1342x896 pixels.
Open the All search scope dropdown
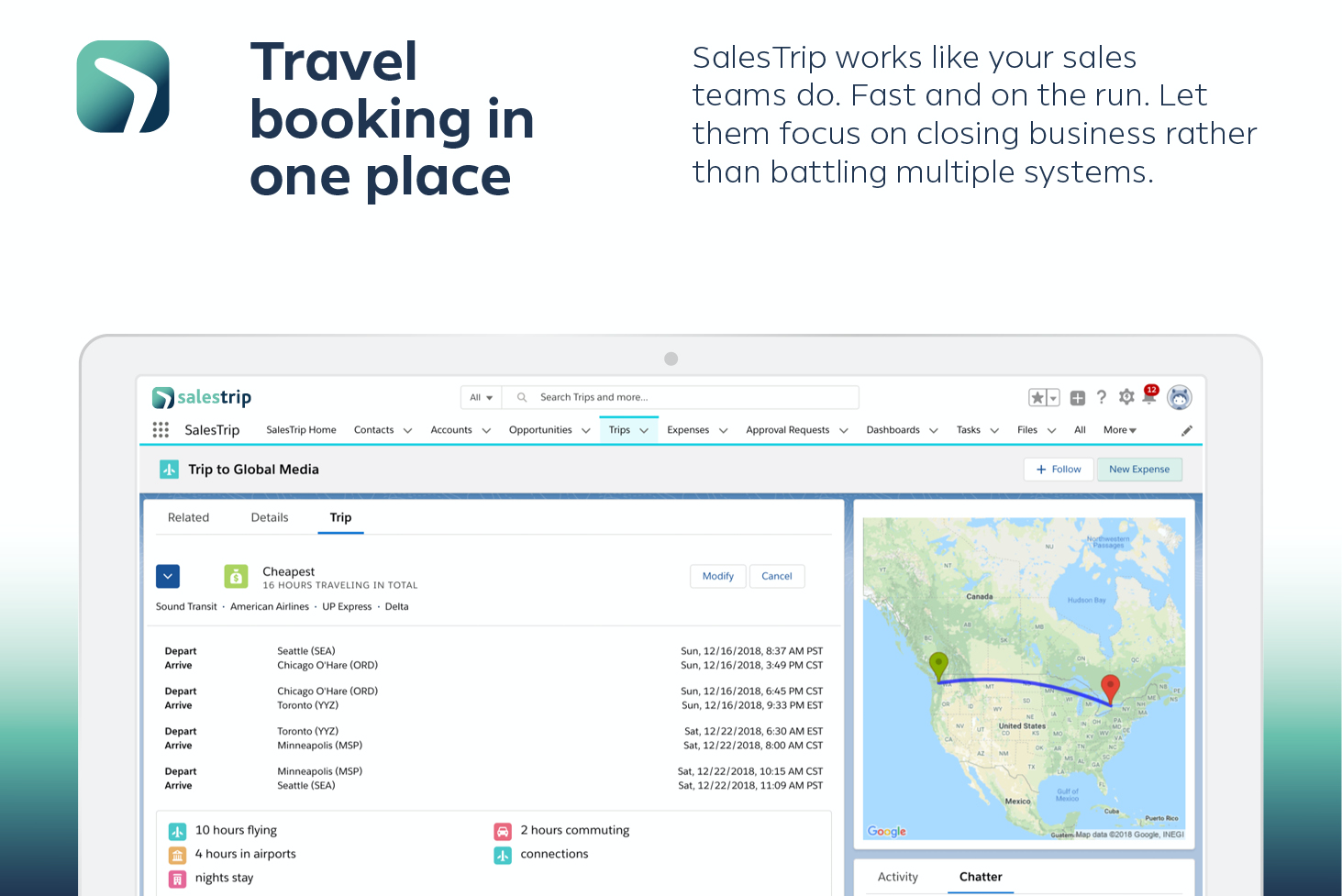(x=482, y=397)
